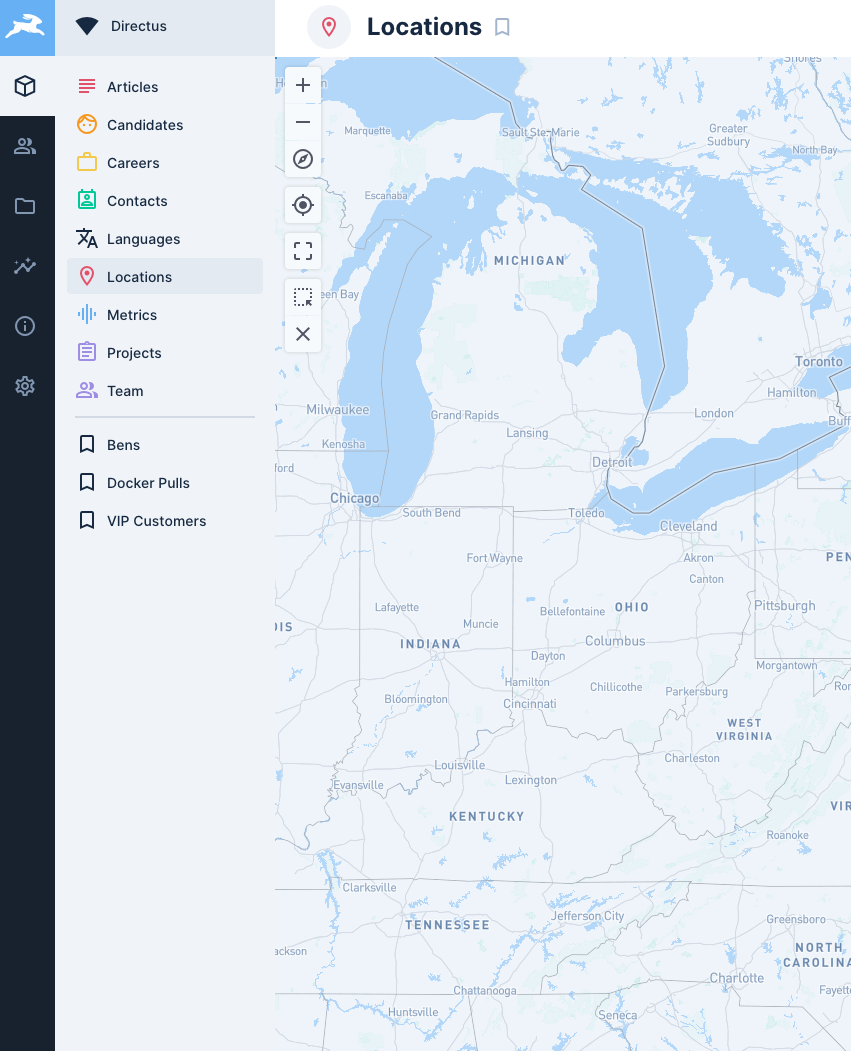The width and height of the screenshot is (851, 1051).
Task: Click Detroit label on the map
Action: 612,462
